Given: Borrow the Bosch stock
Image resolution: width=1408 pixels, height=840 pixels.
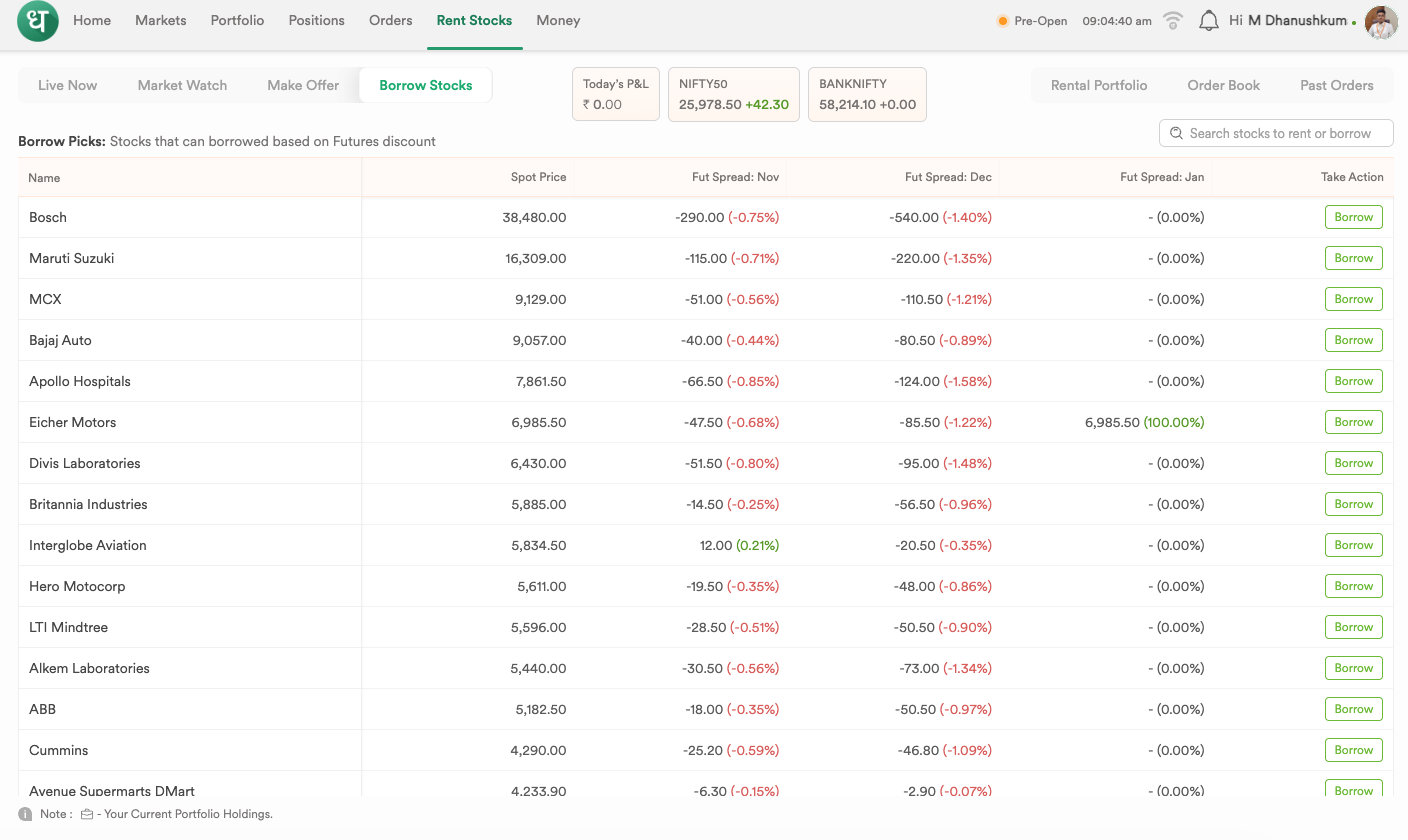Looking at the screenshot, I should coord(1353,217).
